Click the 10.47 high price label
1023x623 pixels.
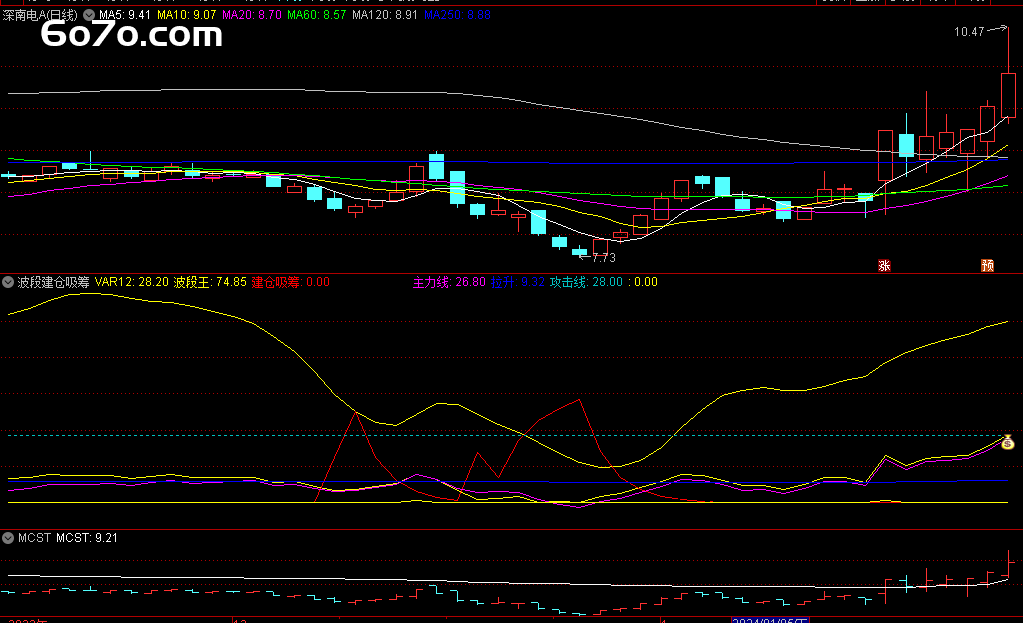pyautogui.click(x=969, y=32)
